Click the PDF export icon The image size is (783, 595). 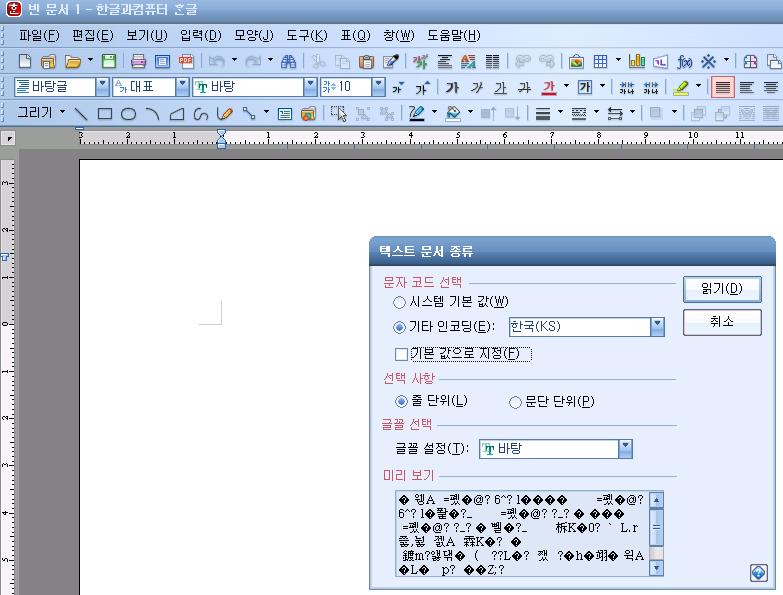click(x=186, y=61)
